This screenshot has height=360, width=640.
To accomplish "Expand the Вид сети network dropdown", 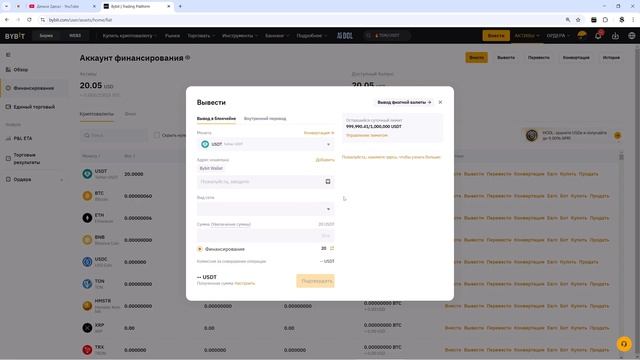I will click(265, 209).
